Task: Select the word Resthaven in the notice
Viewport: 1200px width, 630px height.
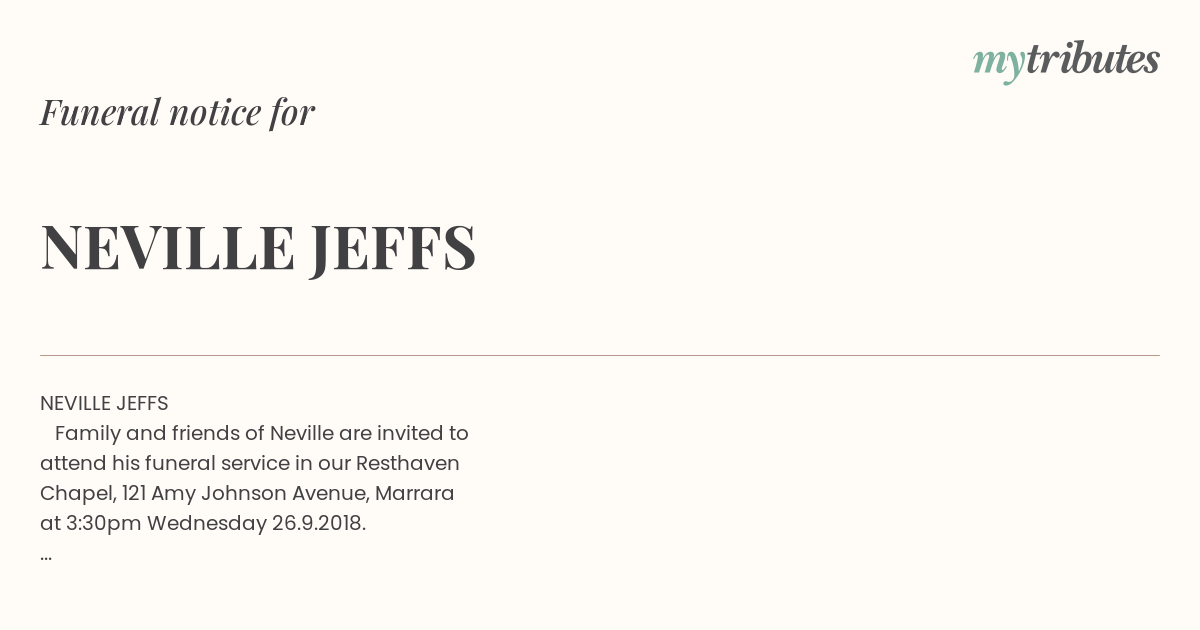Action: tap(408, 463)
